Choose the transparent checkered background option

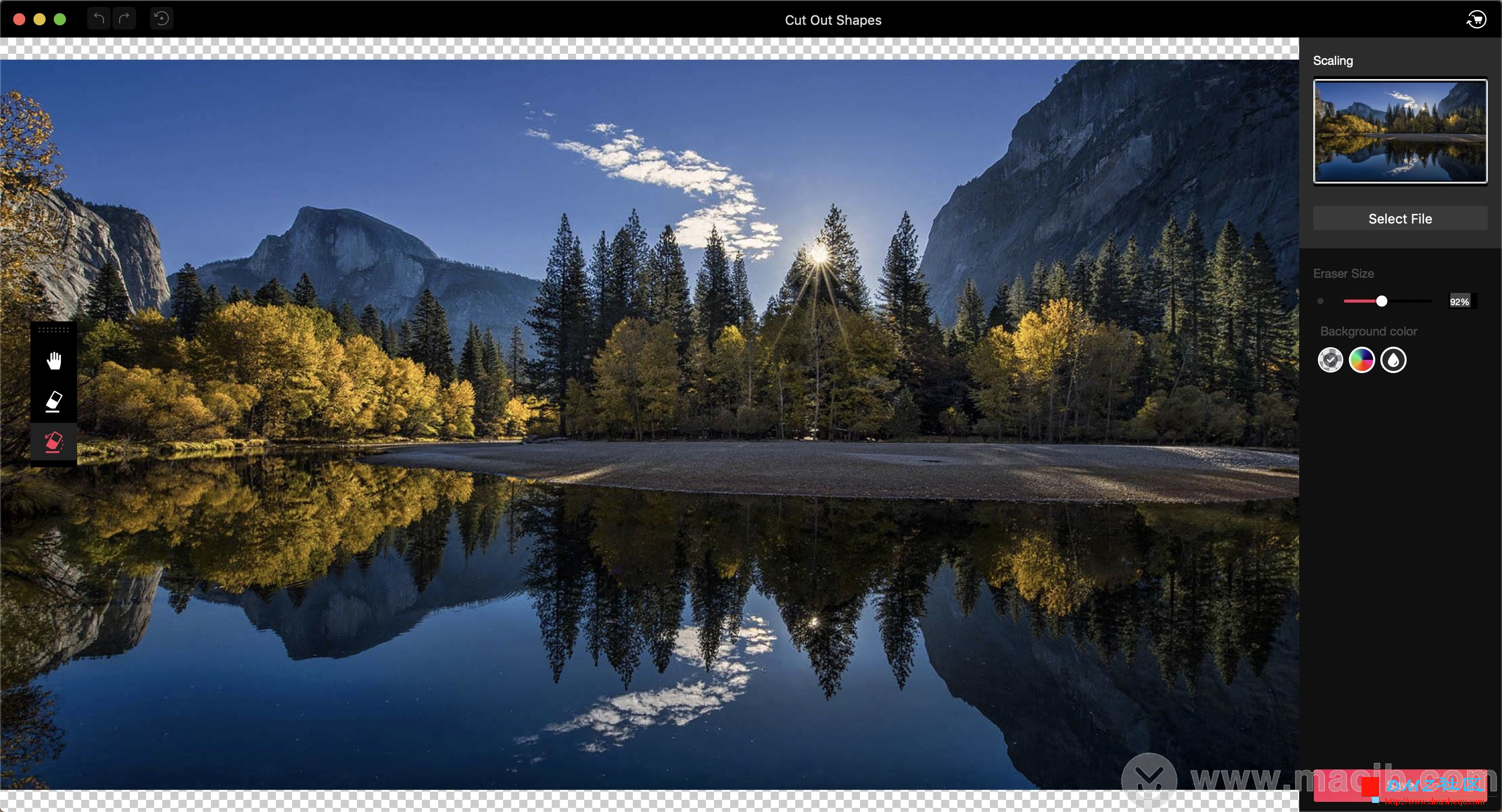tap(1331, 360)
